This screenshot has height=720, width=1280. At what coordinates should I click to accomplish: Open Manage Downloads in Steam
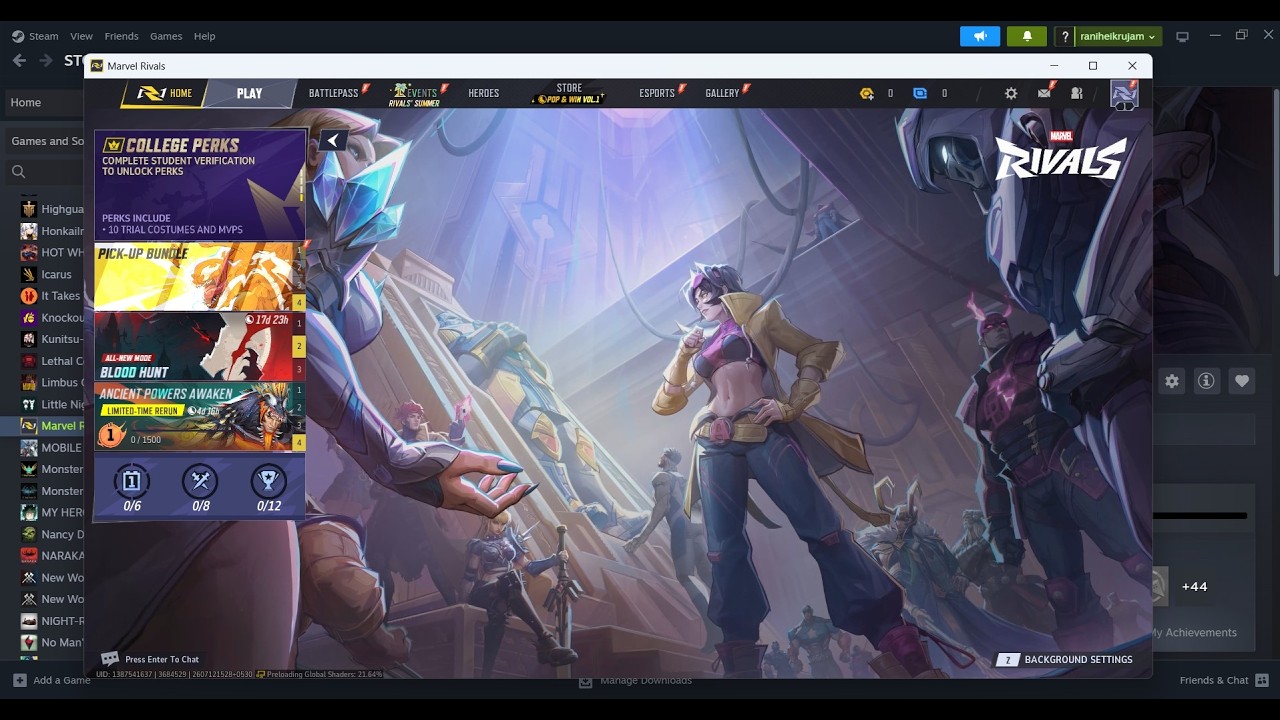637,681
